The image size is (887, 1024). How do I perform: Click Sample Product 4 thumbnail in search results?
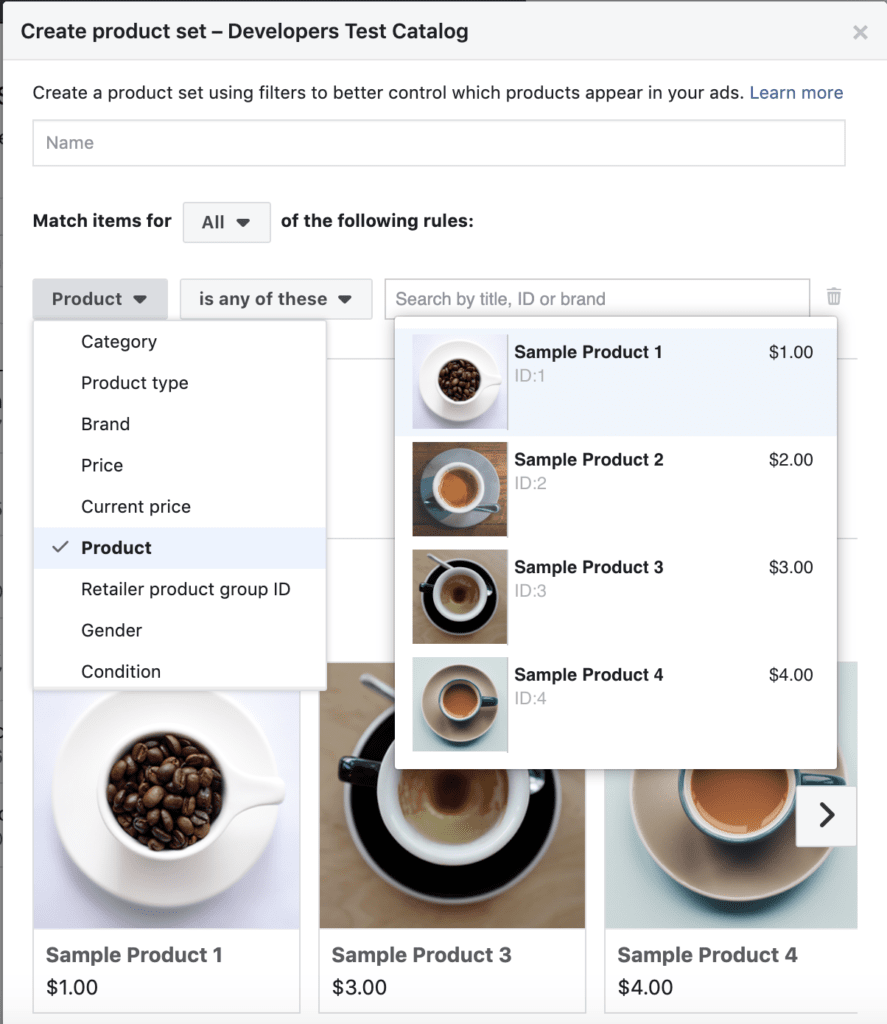pos(460,704)
